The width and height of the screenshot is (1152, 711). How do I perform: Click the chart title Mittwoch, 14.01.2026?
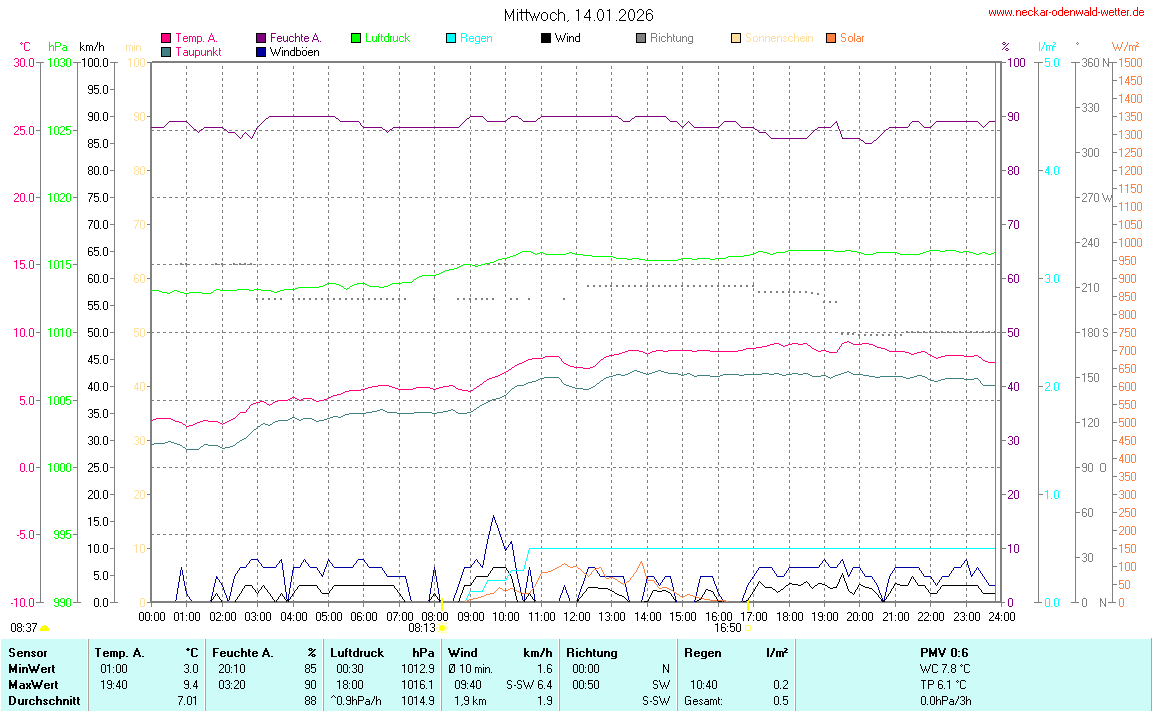click(x=579, y=15)
